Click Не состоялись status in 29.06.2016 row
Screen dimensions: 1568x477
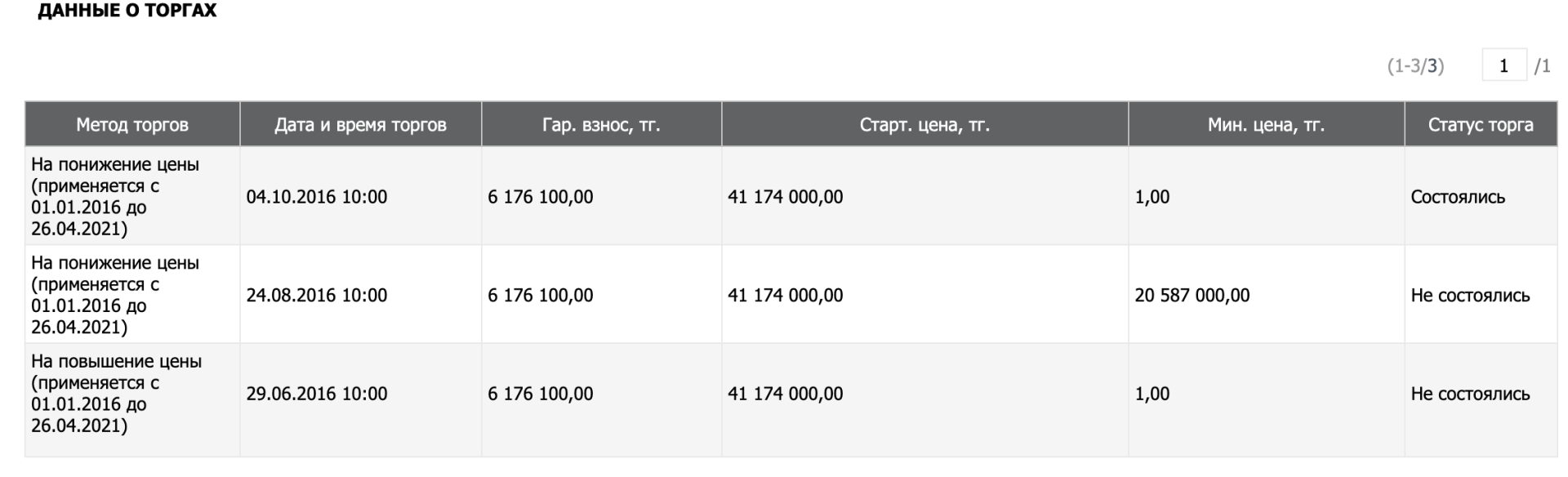1470,394
